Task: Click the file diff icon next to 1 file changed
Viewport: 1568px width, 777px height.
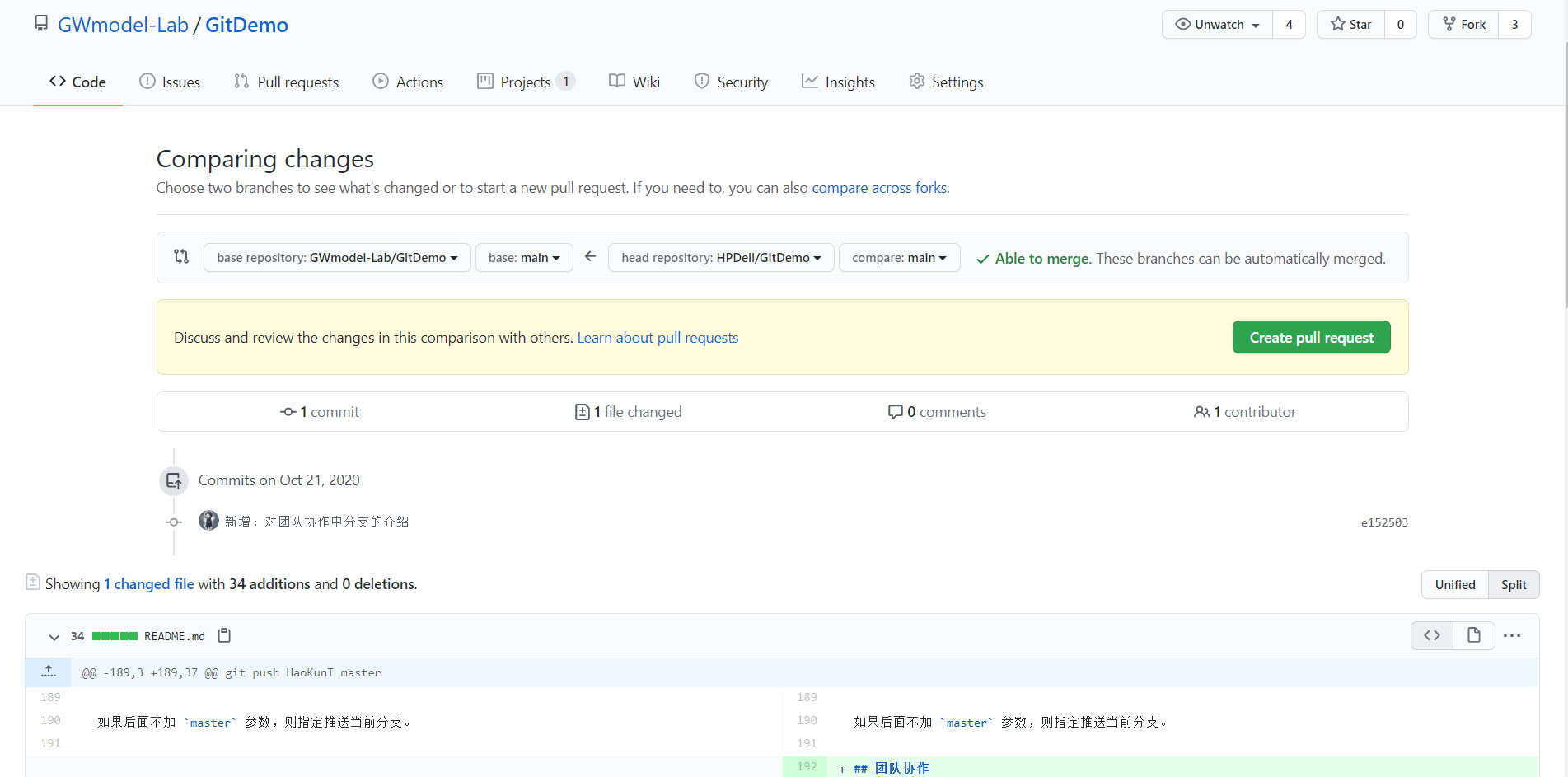Action: (583, 412)
